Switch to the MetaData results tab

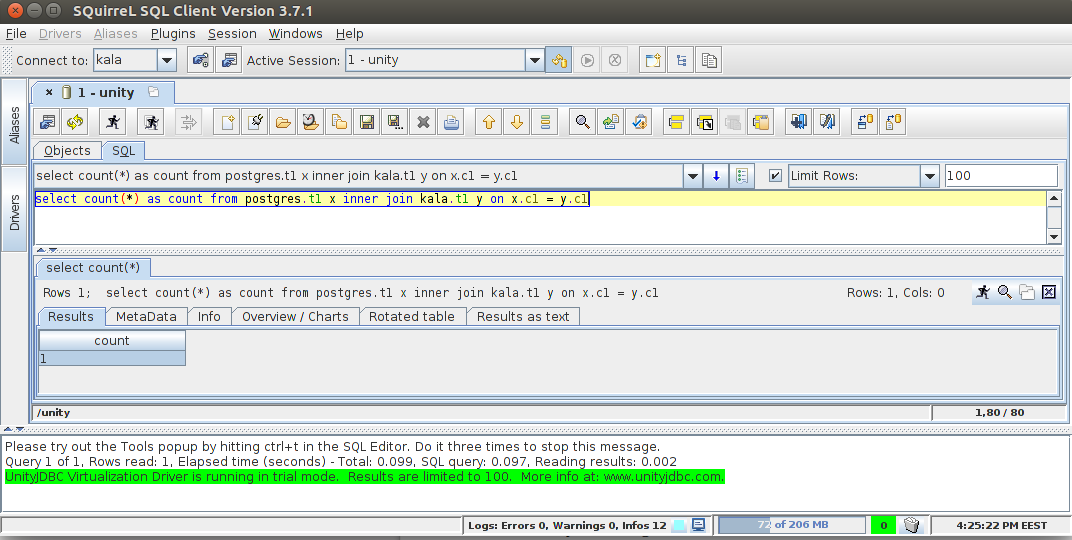click(146, 316)
